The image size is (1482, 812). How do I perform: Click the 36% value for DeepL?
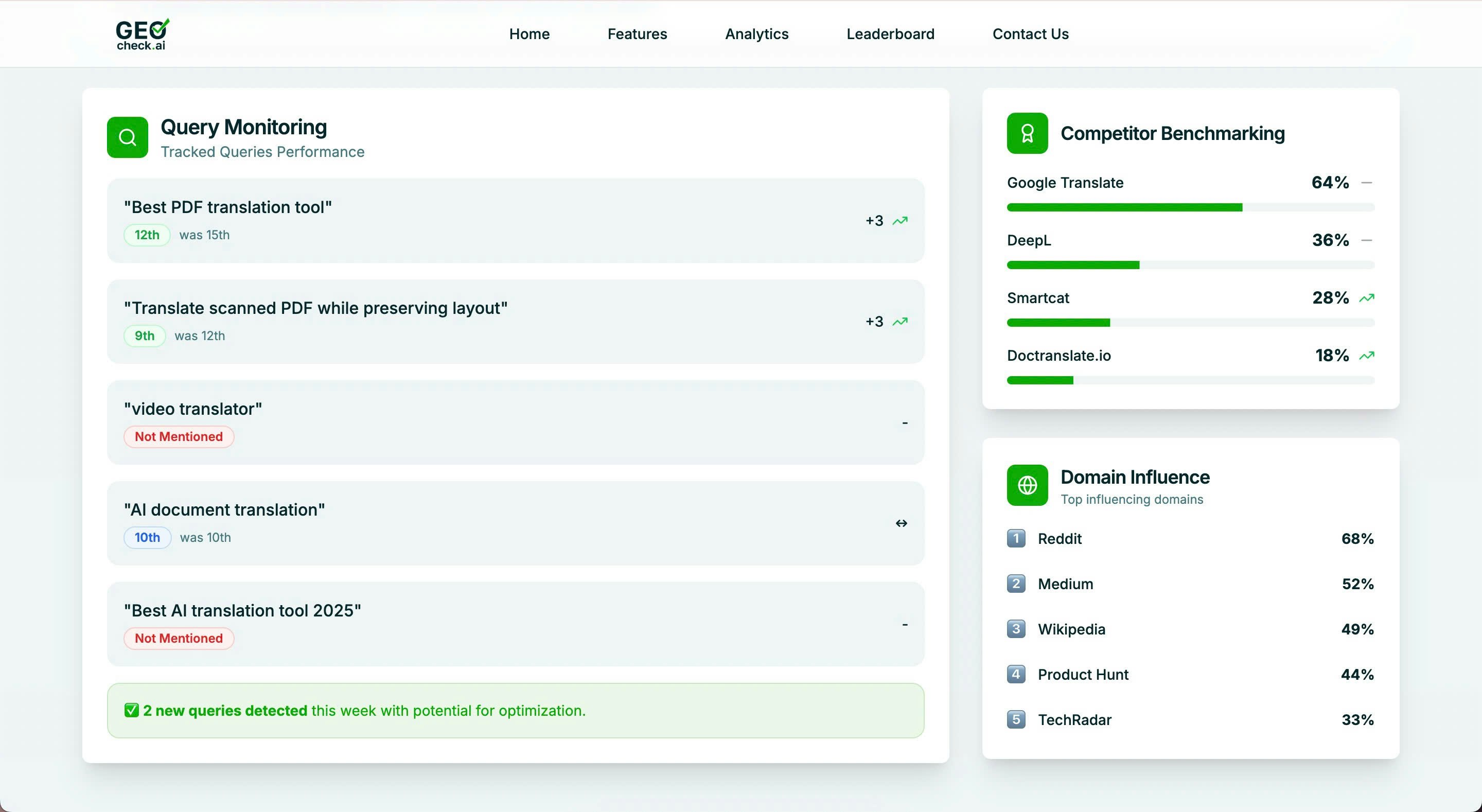[1330, 240]
